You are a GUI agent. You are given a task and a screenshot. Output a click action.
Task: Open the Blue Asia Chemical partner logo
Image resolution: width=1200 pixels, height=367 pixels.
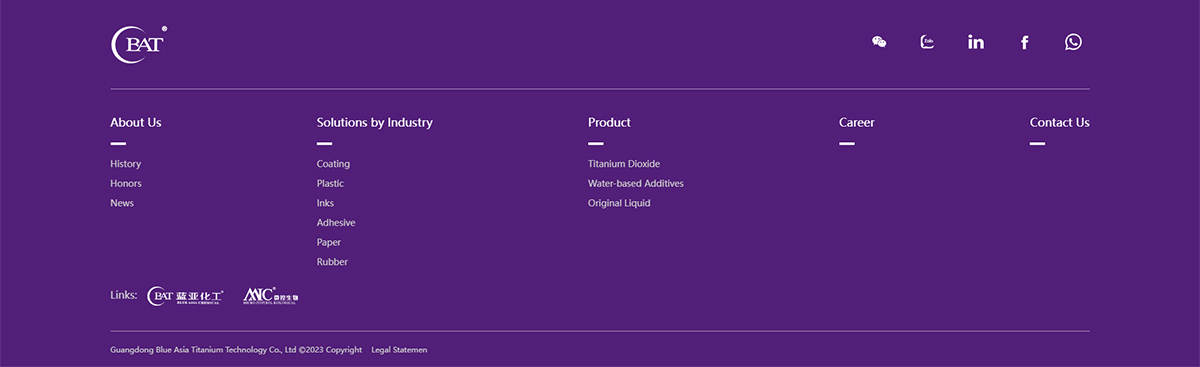(186, 296)
